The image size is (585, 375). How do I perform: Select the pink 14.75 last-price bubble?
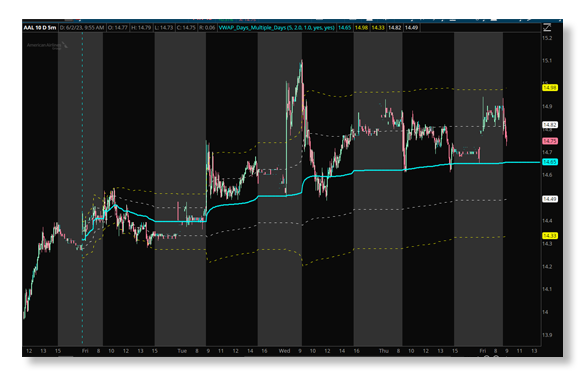(x=550, y=141)
